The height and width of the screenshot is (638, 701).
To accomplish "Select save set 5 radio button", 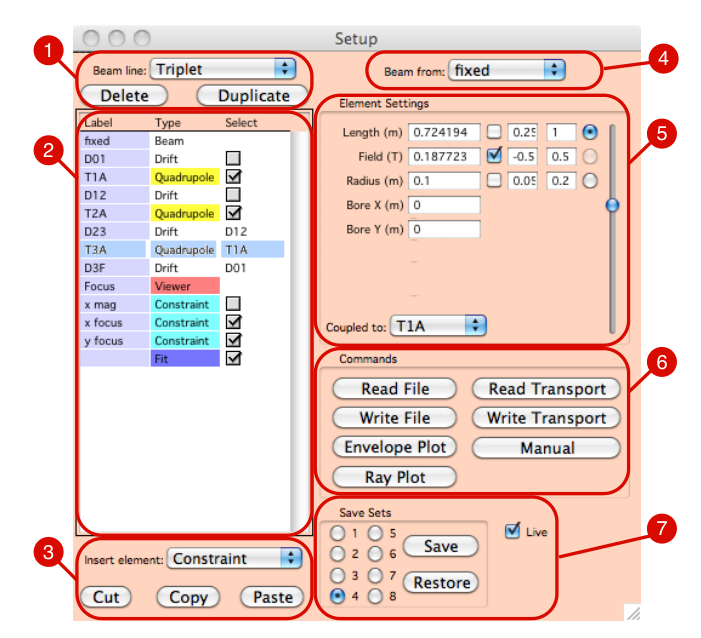I will [375, 533].
